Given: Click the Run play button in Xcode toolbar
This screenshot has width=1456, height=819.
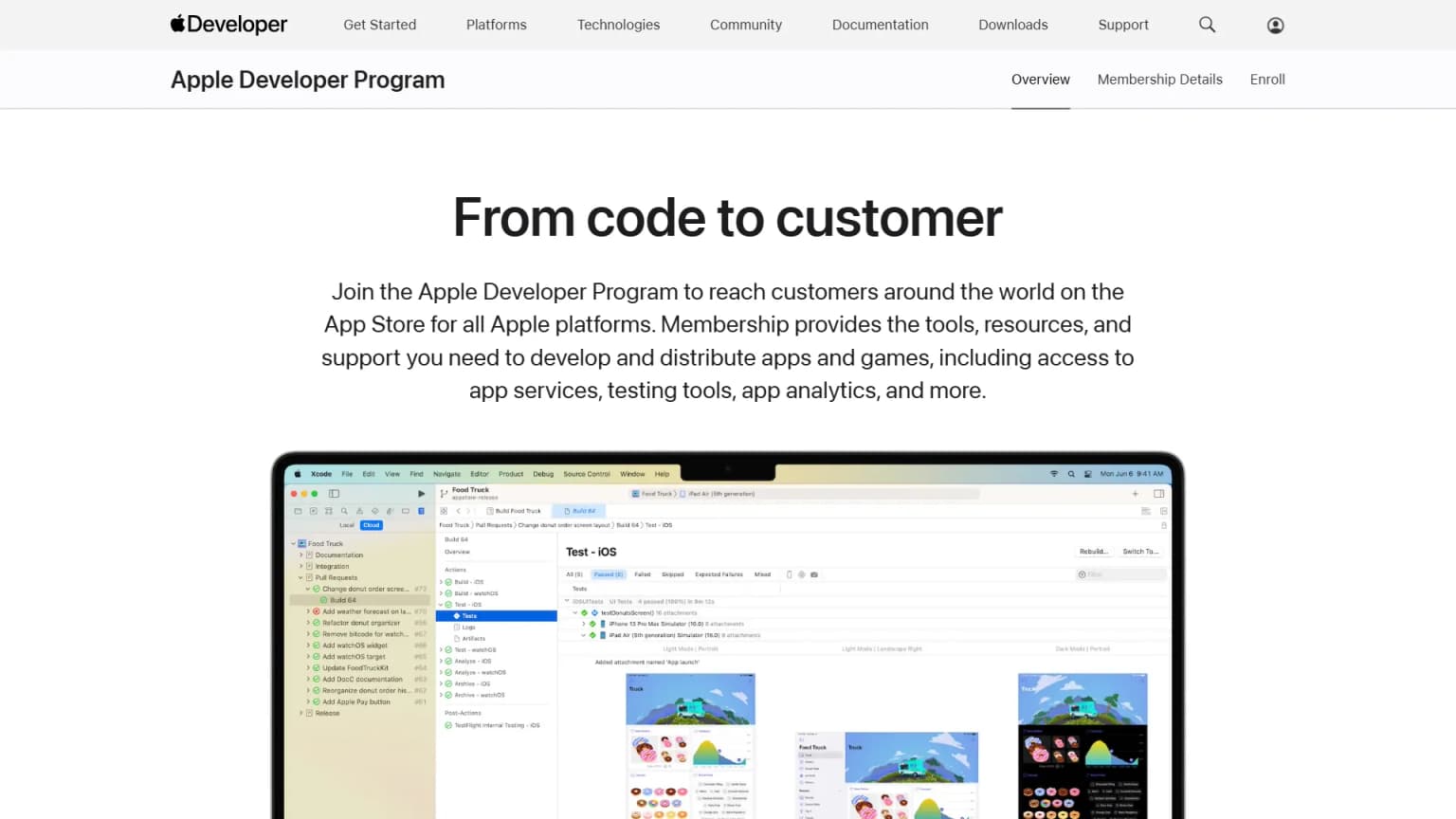Looking at the screenshot, I should [421, 493].
